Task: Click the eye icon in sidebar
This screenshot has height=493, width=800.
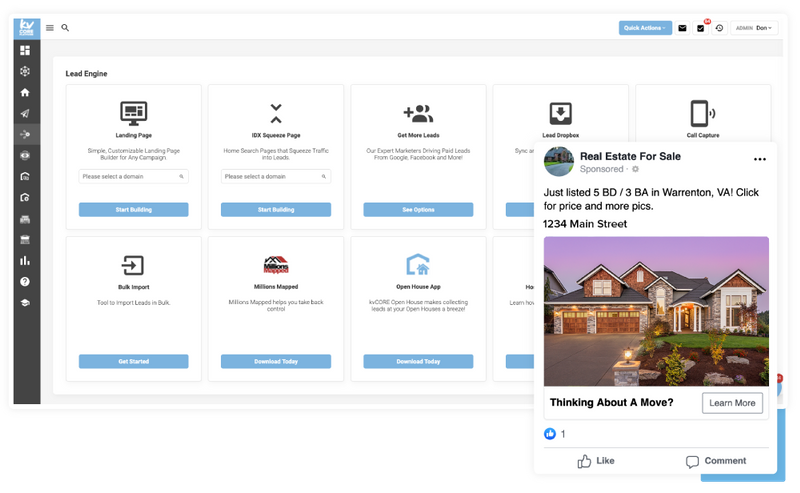Action: [x=25, y=156]
